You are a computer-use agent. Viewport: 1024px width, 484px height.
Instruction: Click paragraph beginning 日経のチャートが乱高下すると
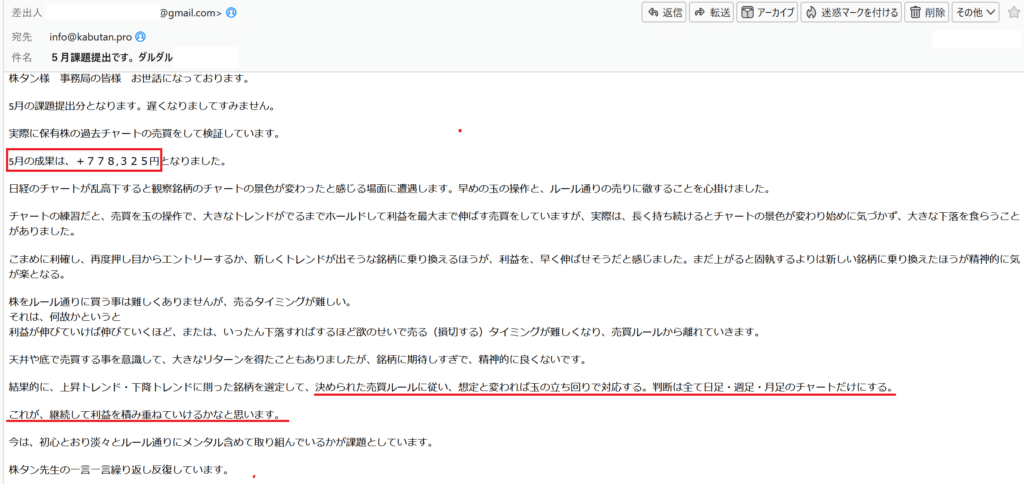click(x=390, y=189)
